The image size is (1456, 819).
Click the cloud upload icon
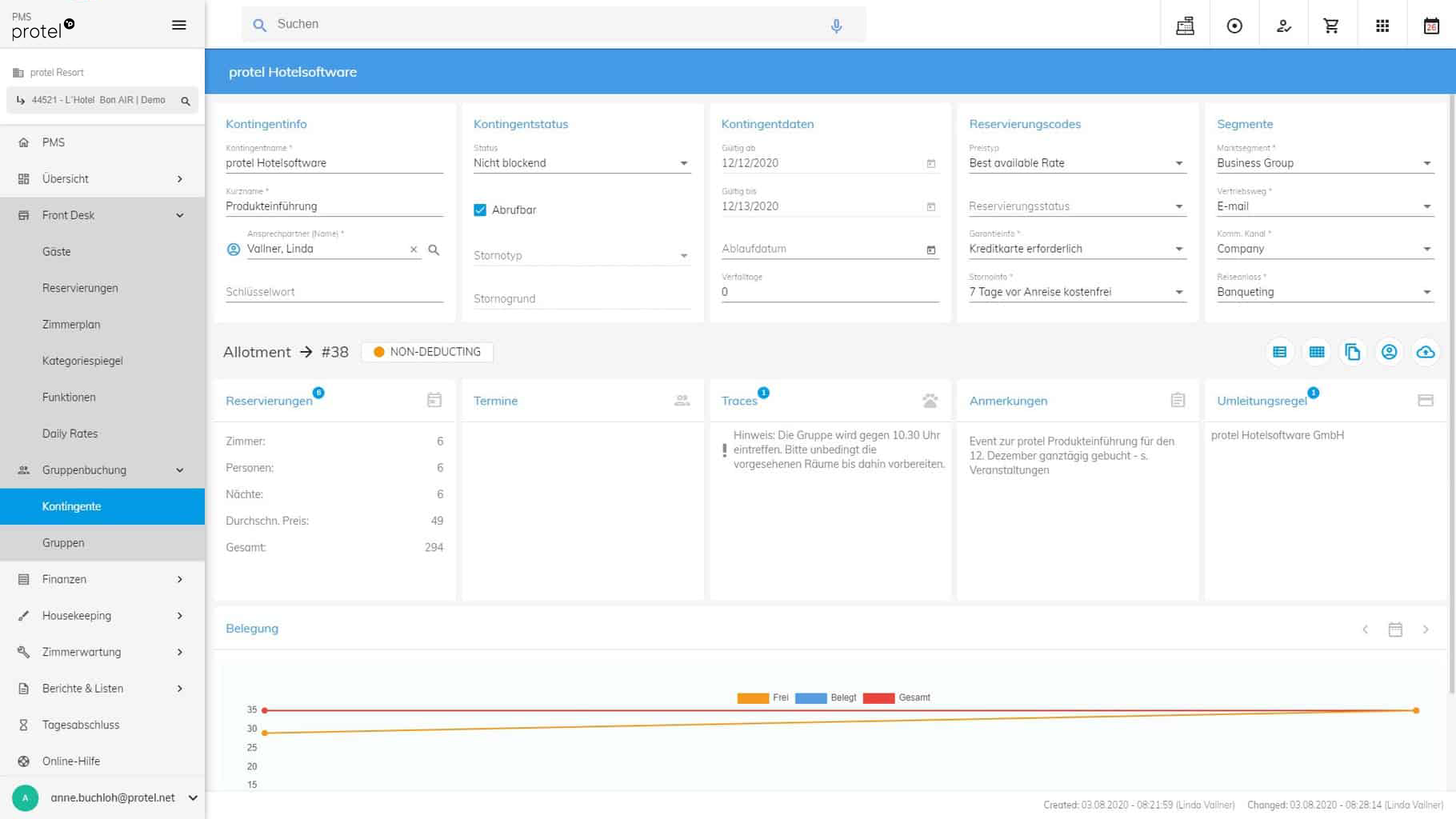click(x=1426, y=352)
